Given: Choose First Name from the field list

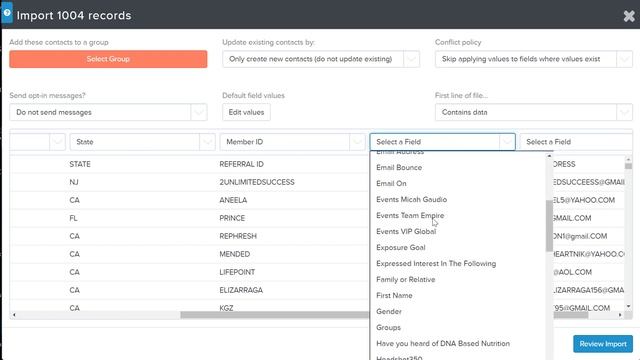Looking at the screenshot, I should coord(394,296).
